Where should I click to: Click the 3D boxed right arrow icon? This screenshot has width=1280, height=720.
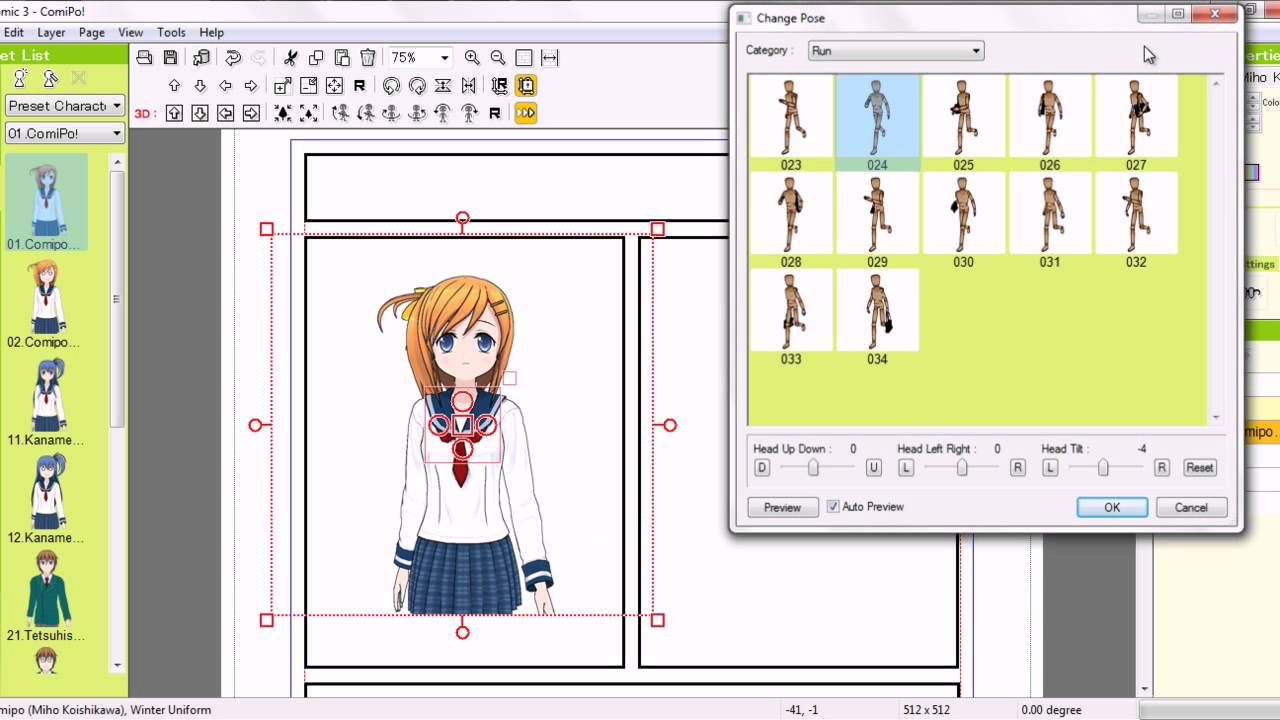(x=251, y=114)
